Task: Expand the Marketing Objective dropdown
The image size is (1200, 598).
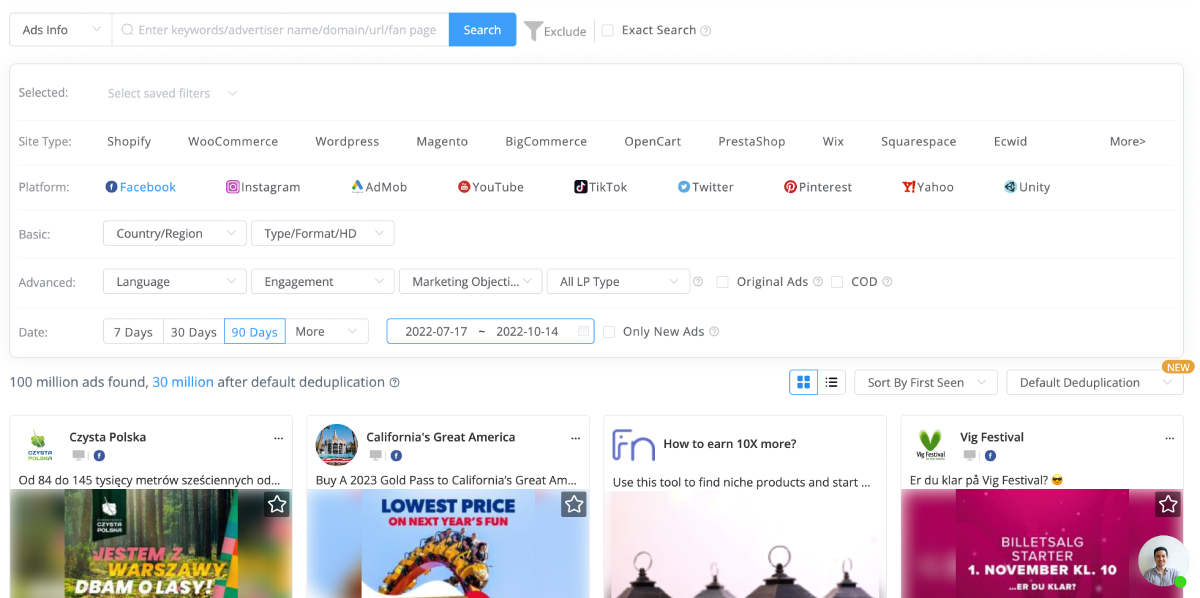Action: [x=470, y=281]
